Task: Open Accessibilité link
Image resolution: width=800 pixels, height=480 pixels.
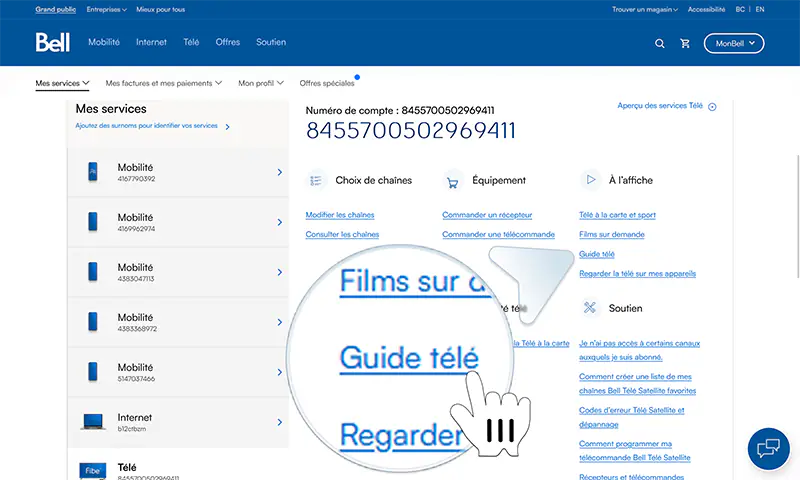Action: [x=706, y=9]
